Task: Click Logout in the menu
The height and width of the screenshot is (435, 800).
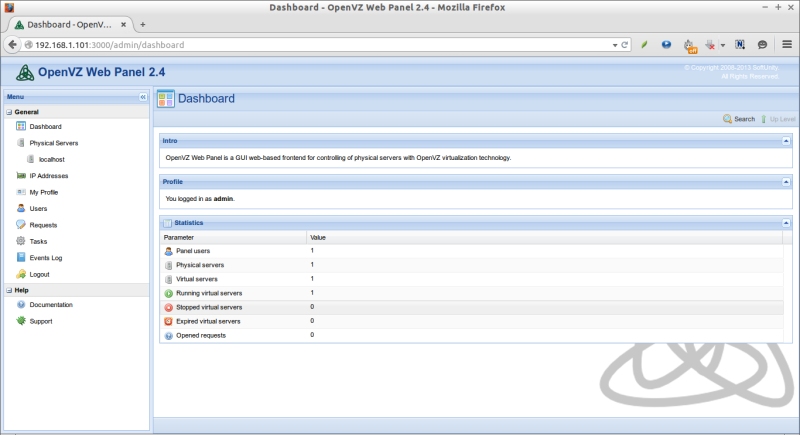Action: click(x=39, y=274)
